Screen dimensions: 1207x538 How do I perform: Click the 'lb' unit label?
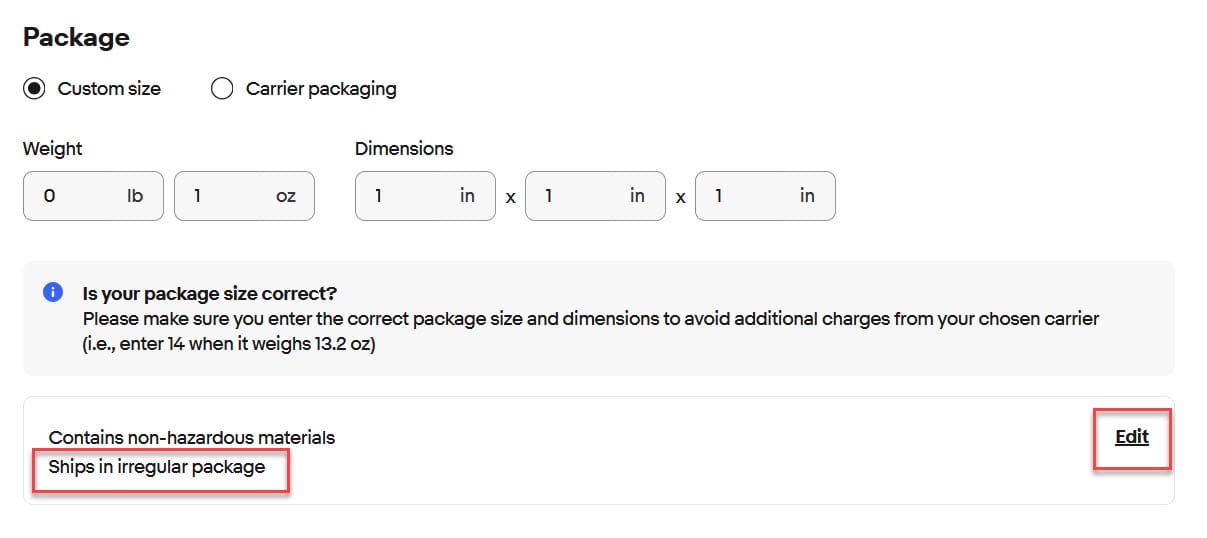(135, 196)
